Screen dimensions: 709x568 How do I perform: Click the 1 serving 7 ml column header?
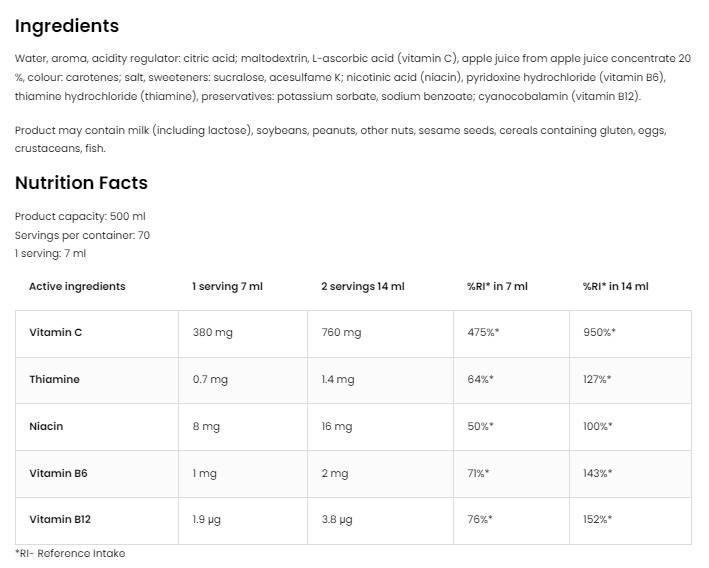[x=227, y=286]
